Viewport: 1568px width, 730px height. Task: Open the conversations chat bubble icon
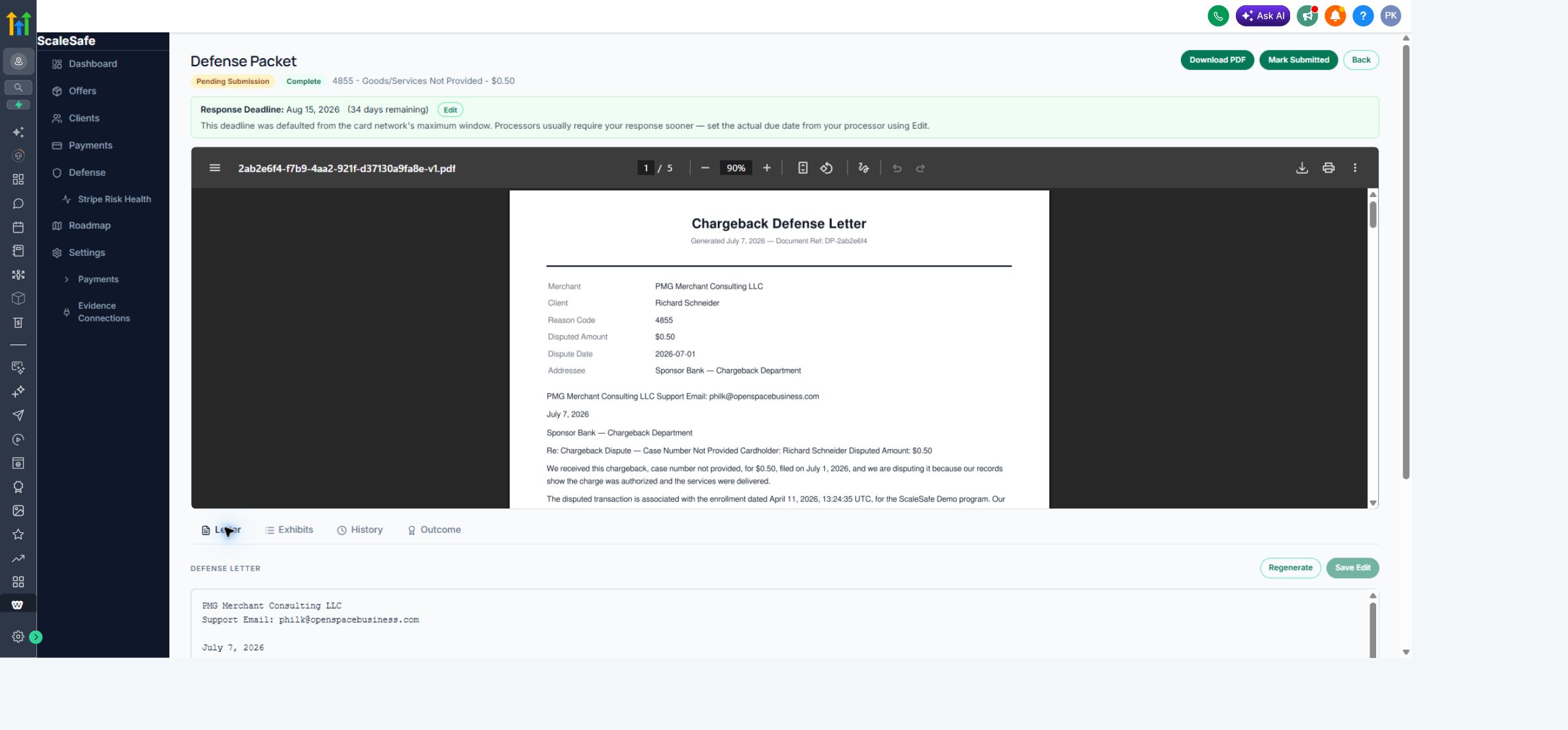(19, 204)
